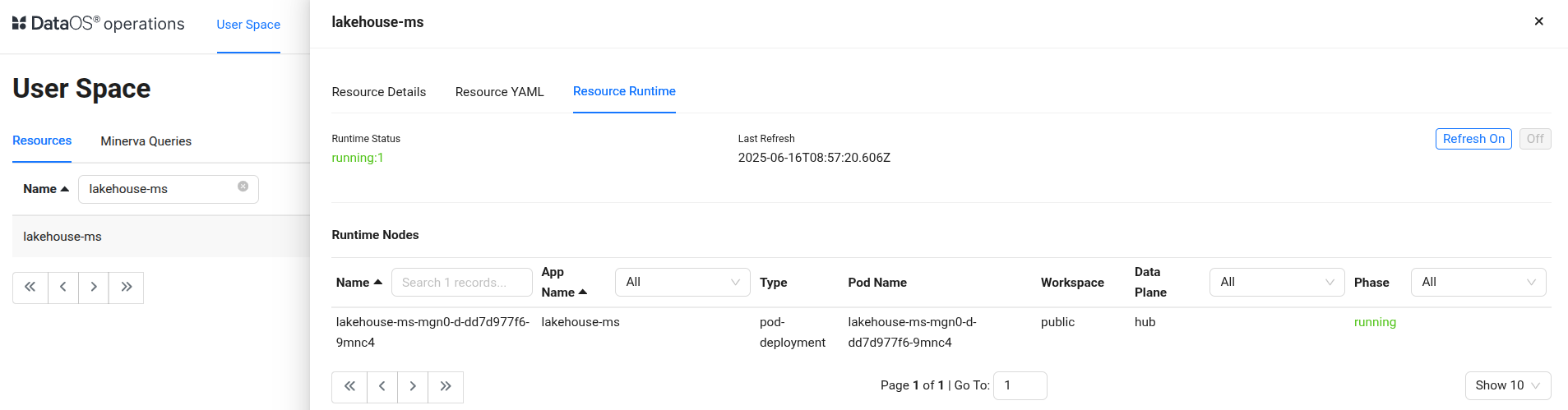Viewport: 1568px width, 410px height.
Task: Sort Runtime Nodes by Name column
Action: pos(359,283)
